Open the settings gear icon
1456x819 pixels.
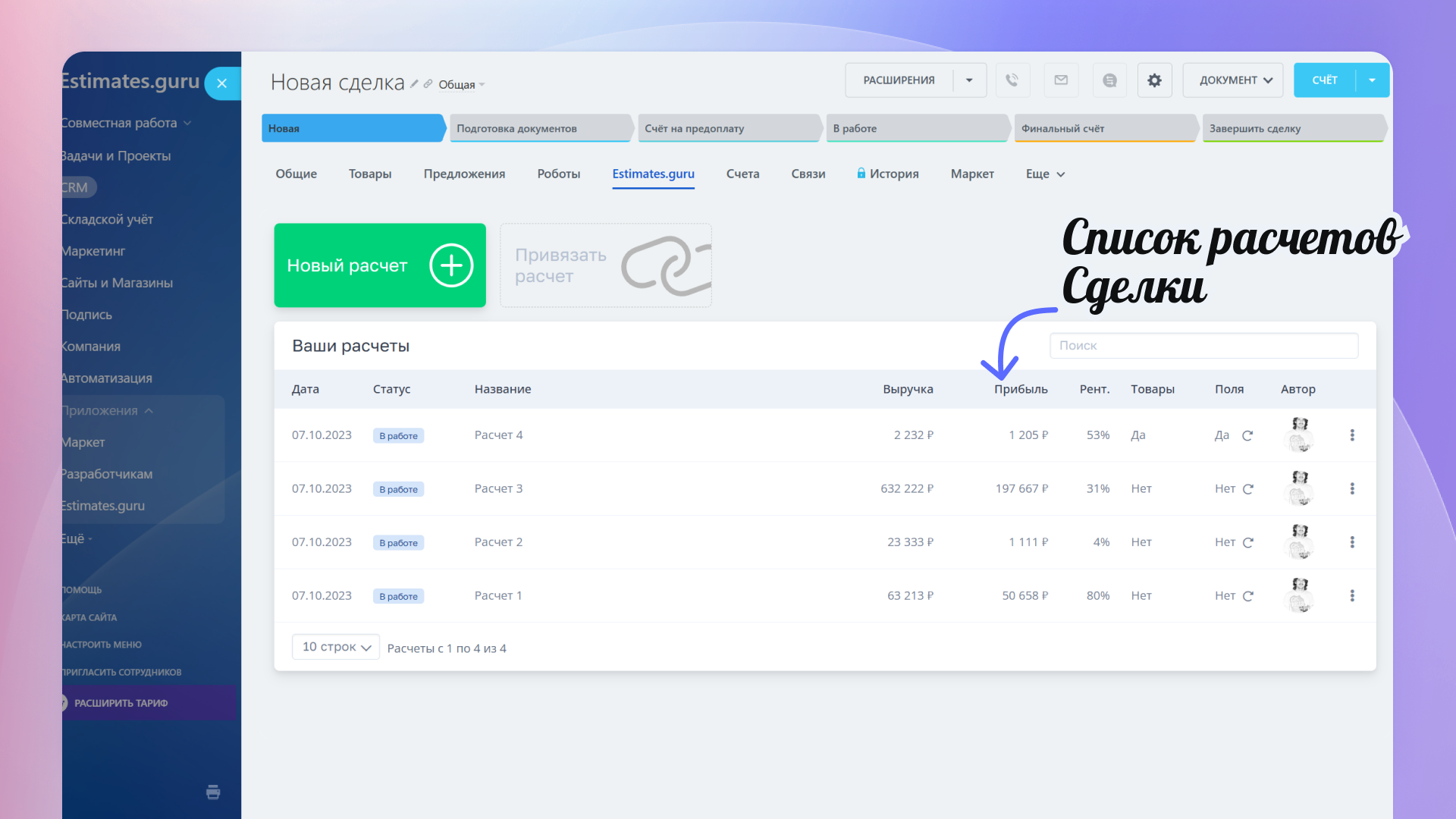point(1154,80)
